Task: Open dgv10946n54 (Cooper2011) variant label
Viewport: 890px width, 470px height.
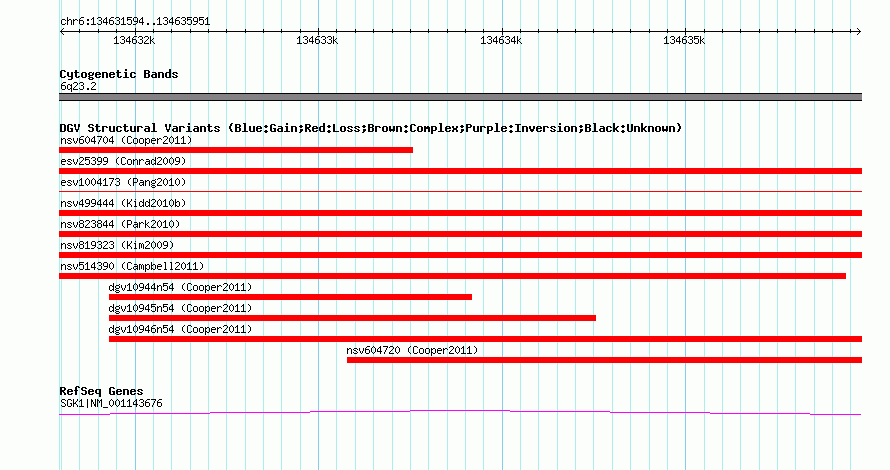Action: [x=180, y=329]
